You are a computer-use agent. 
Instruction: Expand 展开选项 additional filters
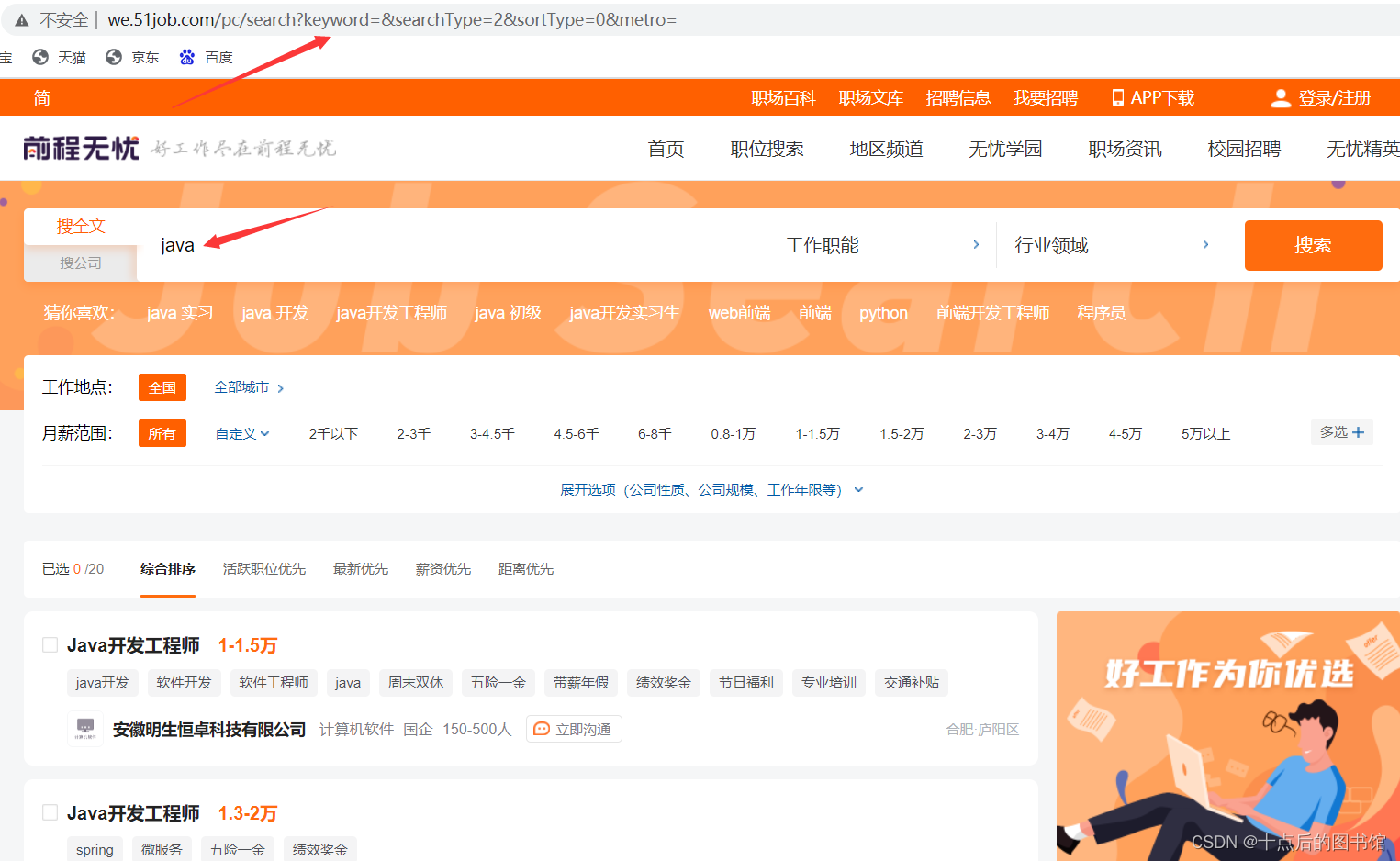[711, 489]
